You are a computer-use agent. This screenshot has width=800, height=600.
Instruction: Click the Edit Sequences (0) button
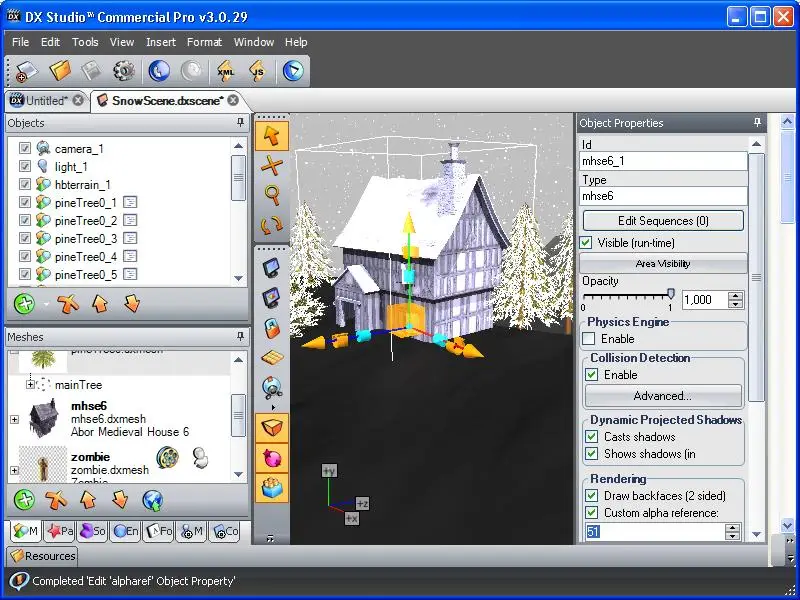(663, 221)
